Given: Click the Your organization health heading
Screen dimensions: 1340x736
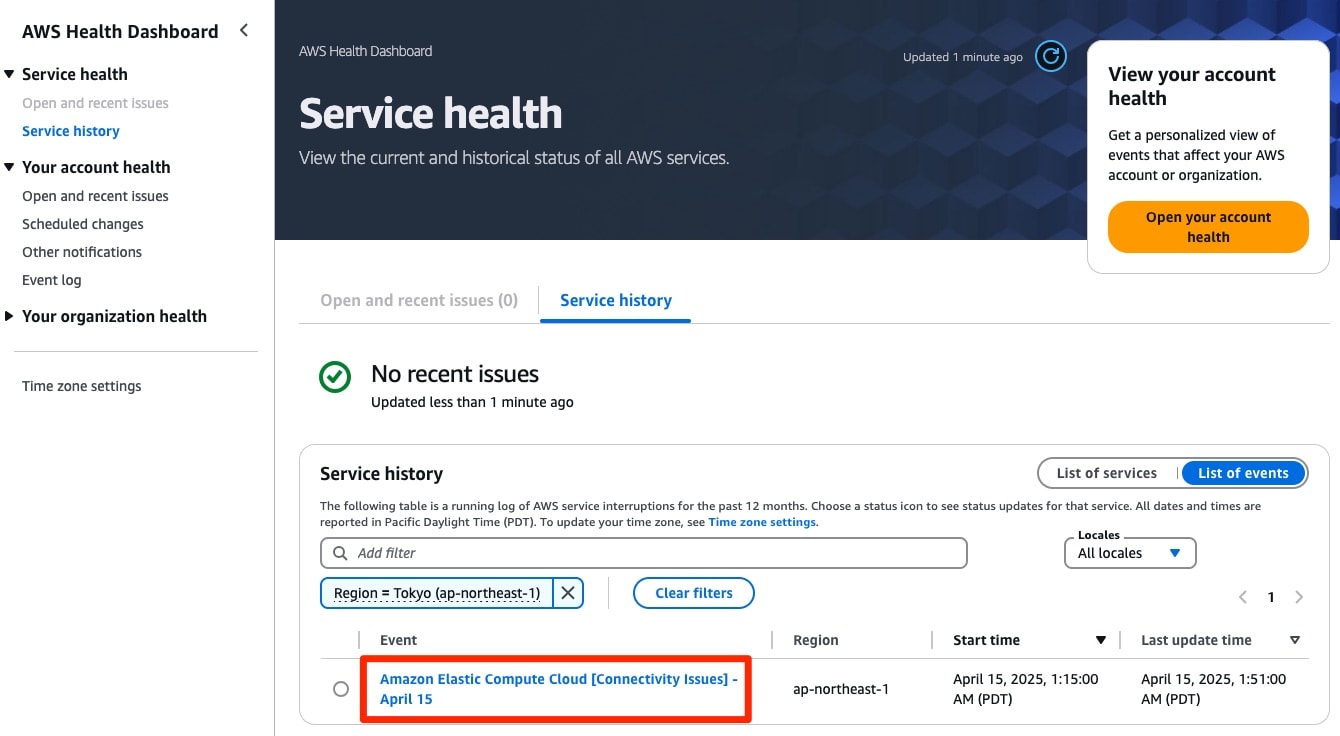Looking at the screenshot, I should [x=114, y=316].
